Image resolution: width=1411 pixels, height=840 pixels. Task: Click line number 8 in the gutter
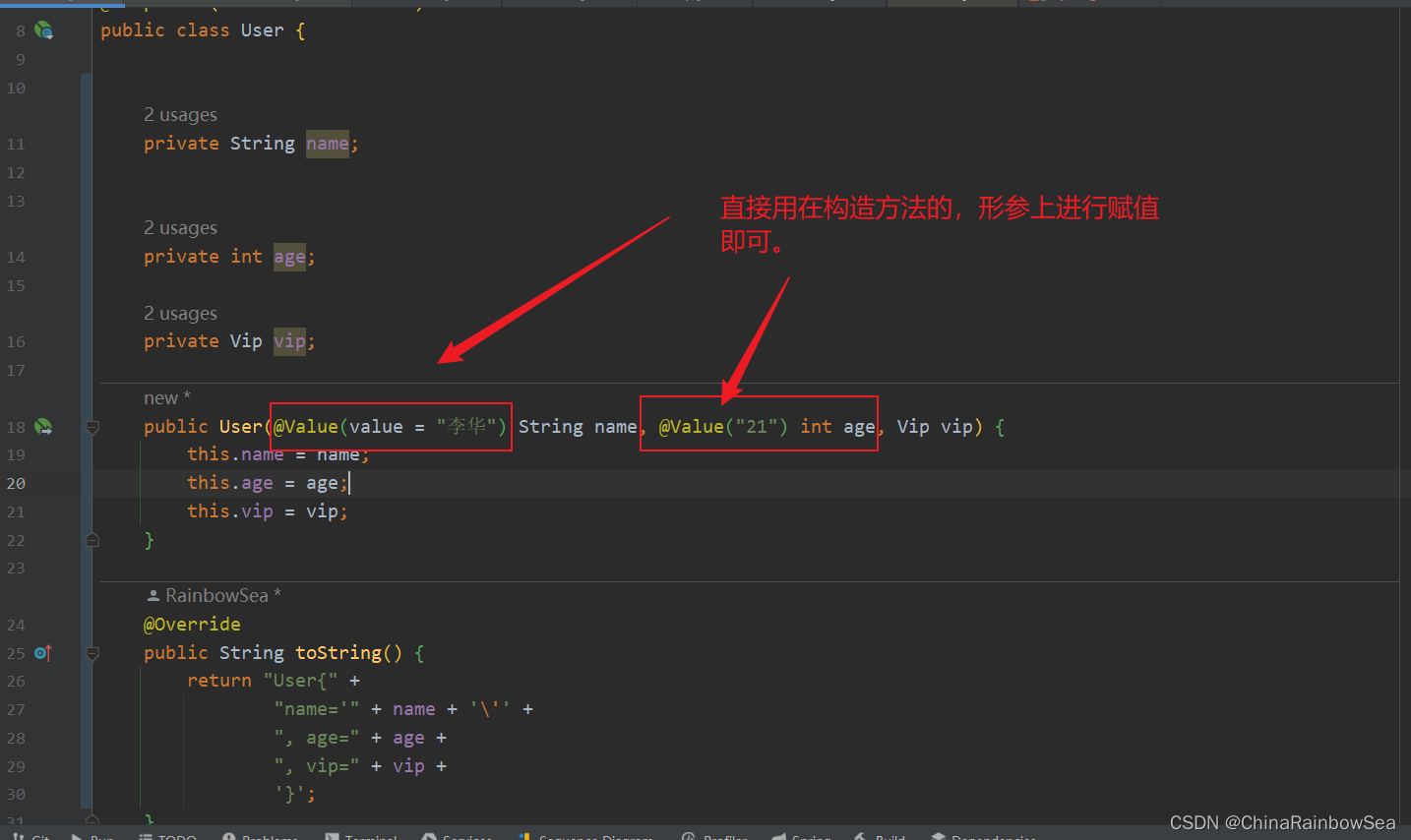[x=21, y=30]
